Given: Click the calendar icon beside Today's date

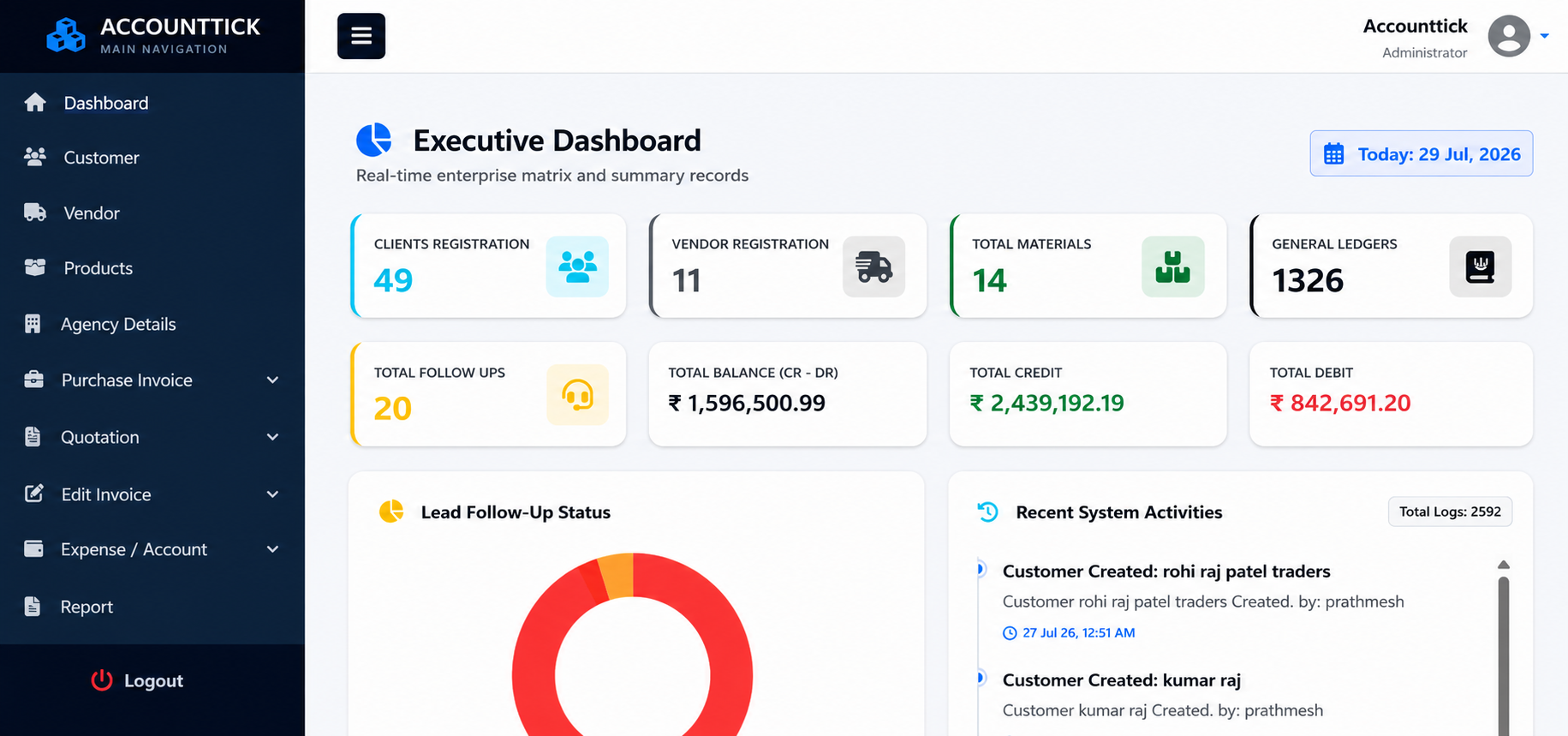Looking at the screenshot, I should tap(1334, 154).
